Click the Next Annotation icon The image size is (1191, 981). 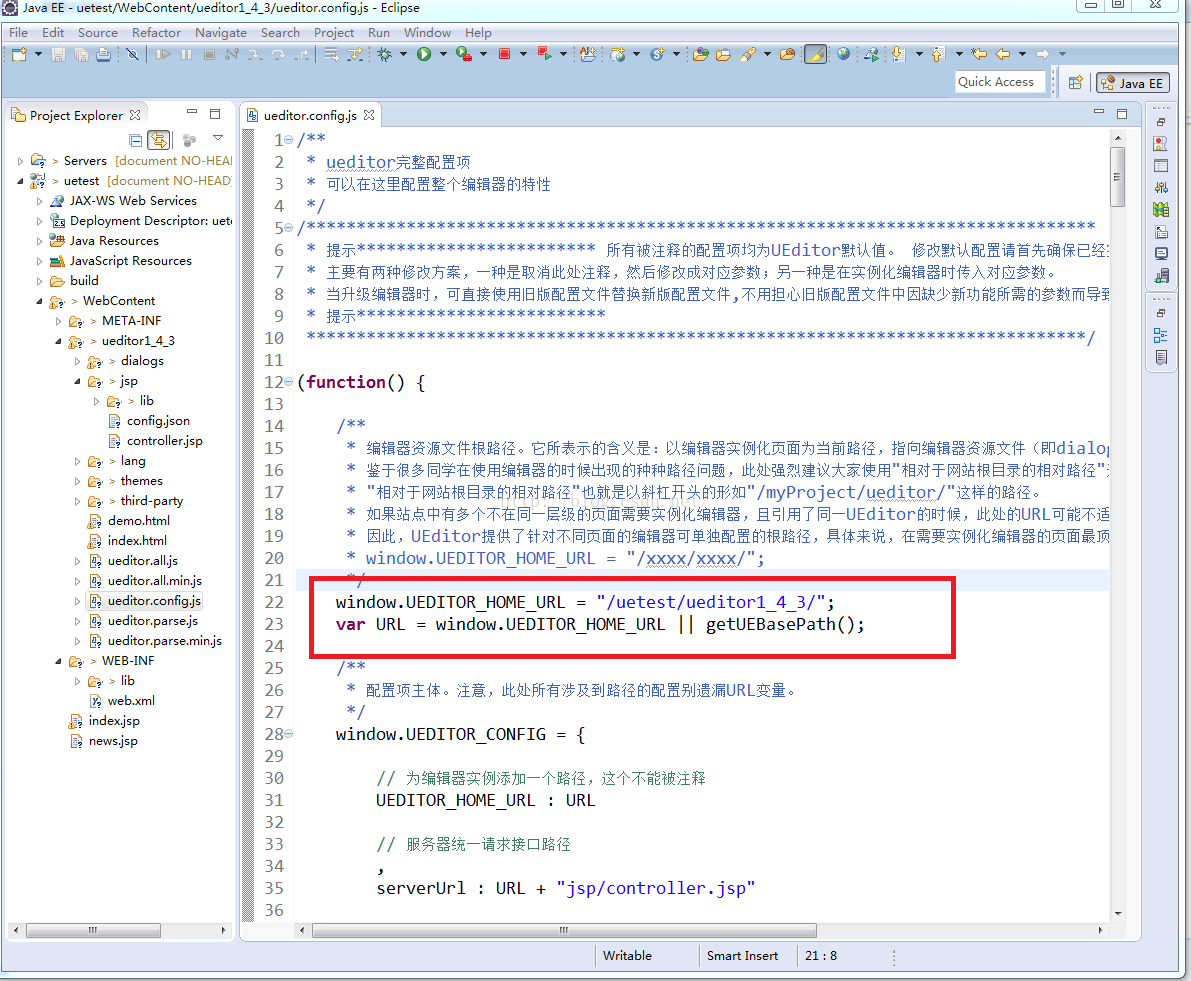point(899,54)
